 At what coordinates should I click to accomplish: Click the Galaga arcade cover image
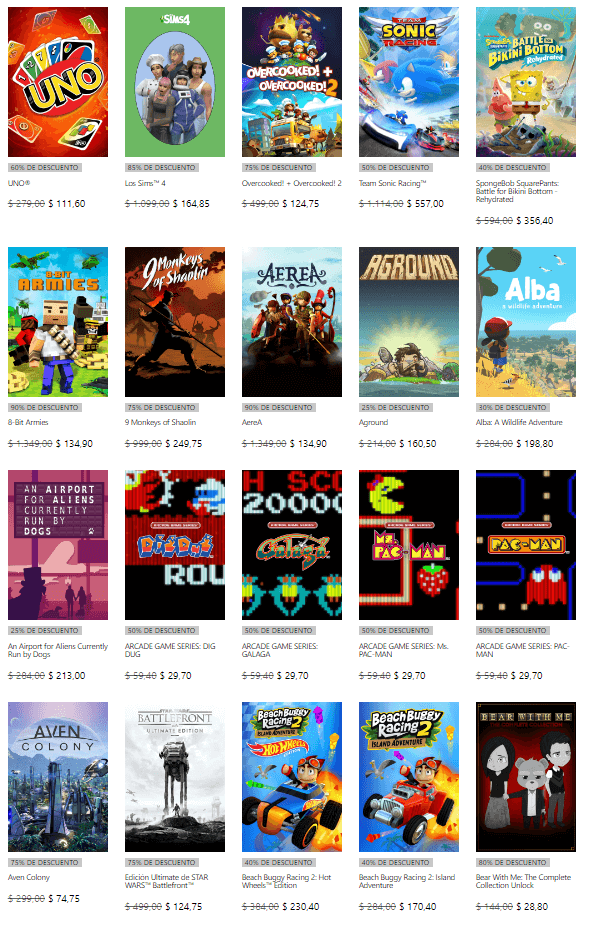tap(292, 544)
